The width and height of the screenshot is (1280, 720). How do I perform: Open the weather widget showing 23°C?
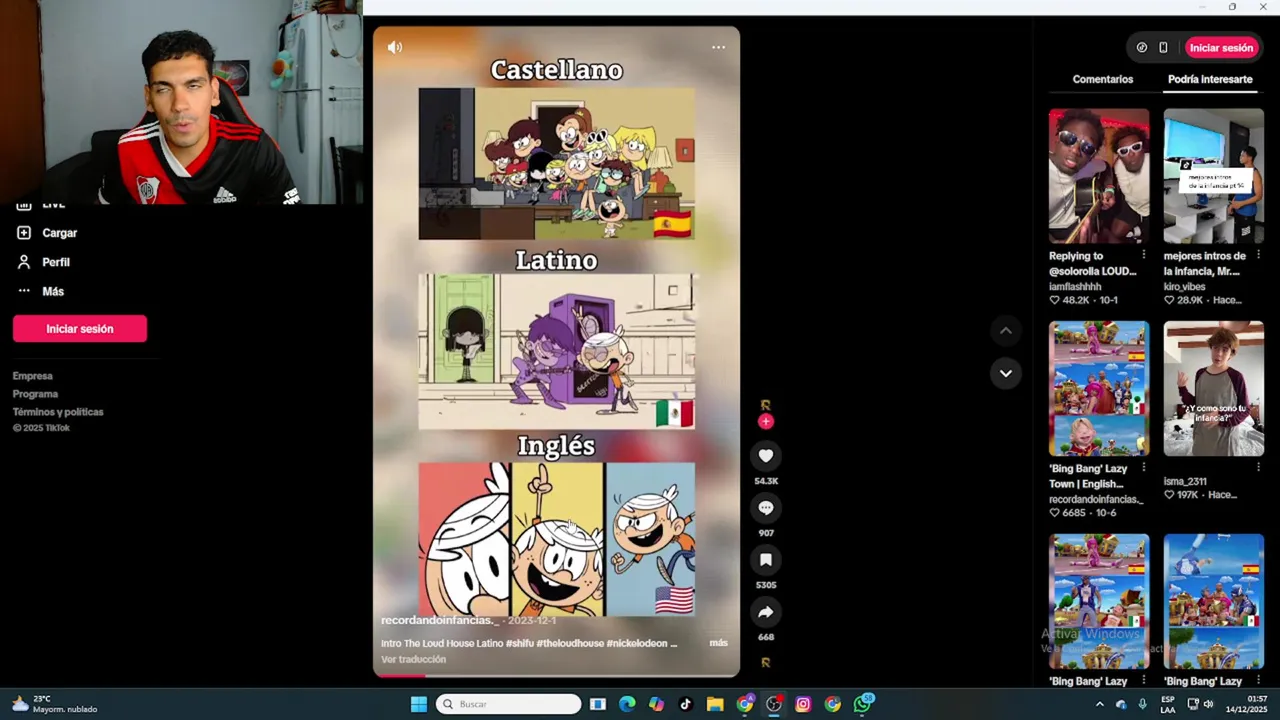click(55, 704)
